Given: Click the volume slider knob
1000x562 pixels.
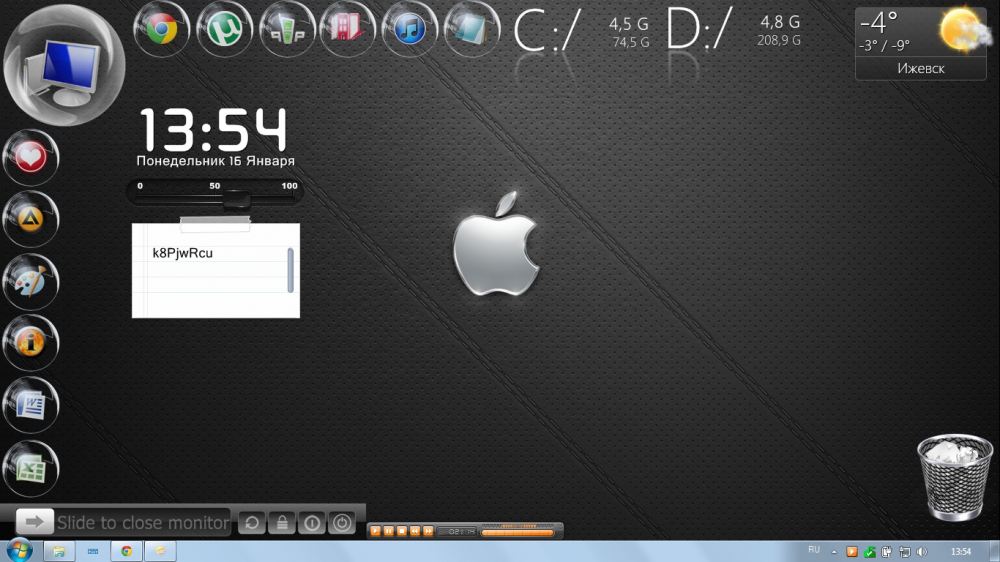Looking at the screenshot, I should [236, 200].
